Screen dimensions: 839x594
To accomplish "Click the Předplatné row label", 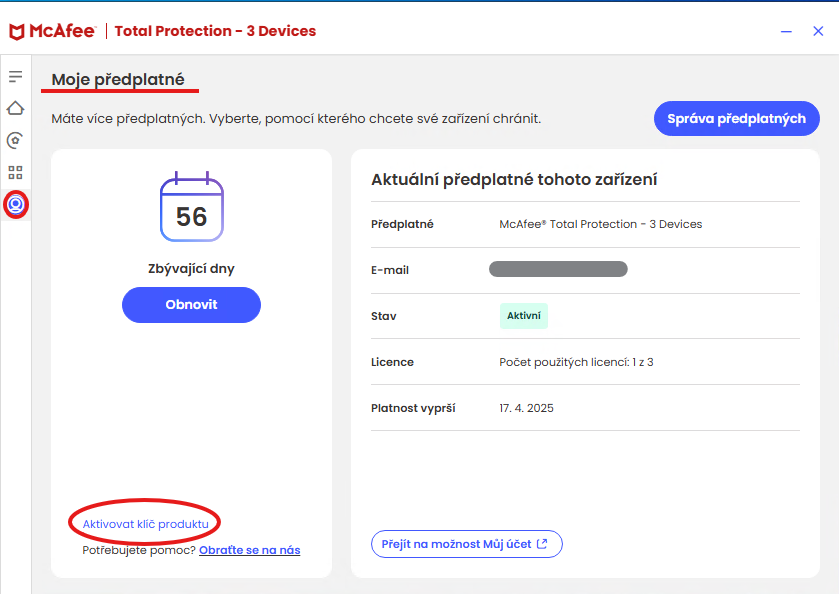I will click(x=402, y=224).
